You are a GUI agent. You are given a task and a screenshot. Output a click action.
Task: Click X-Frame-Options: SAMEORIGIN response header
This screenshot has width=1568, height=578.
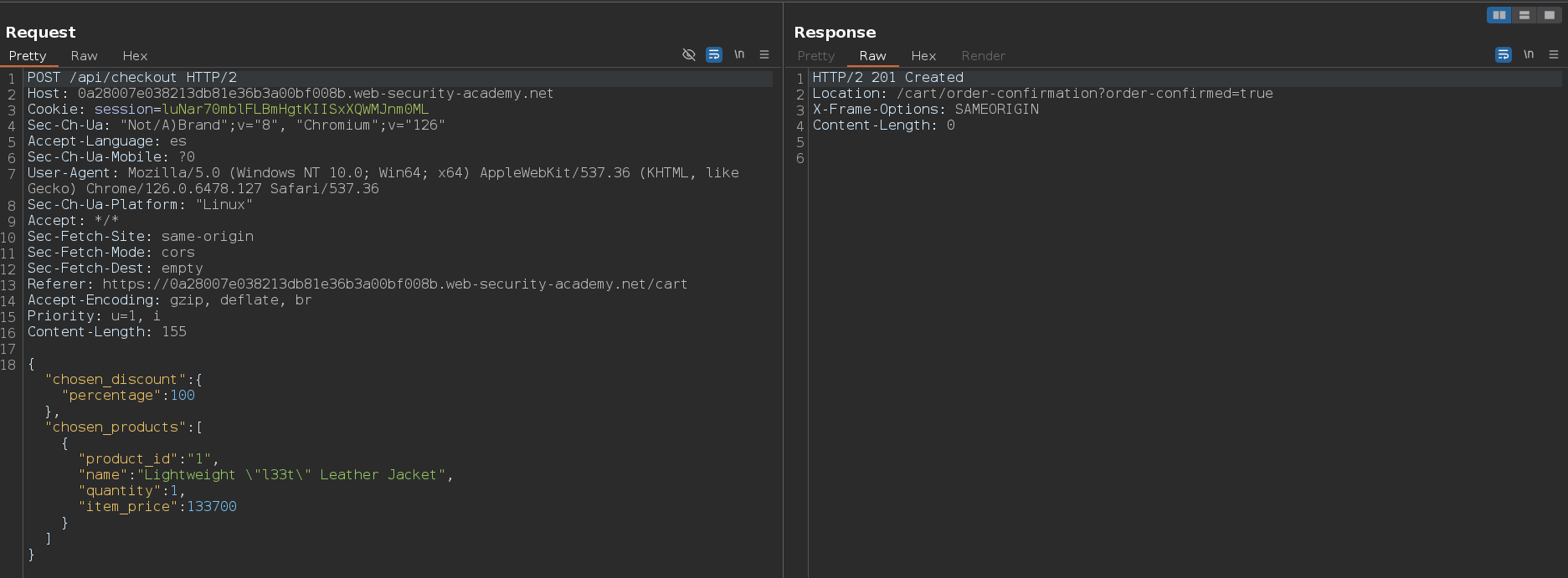click(x=926, y=110)
